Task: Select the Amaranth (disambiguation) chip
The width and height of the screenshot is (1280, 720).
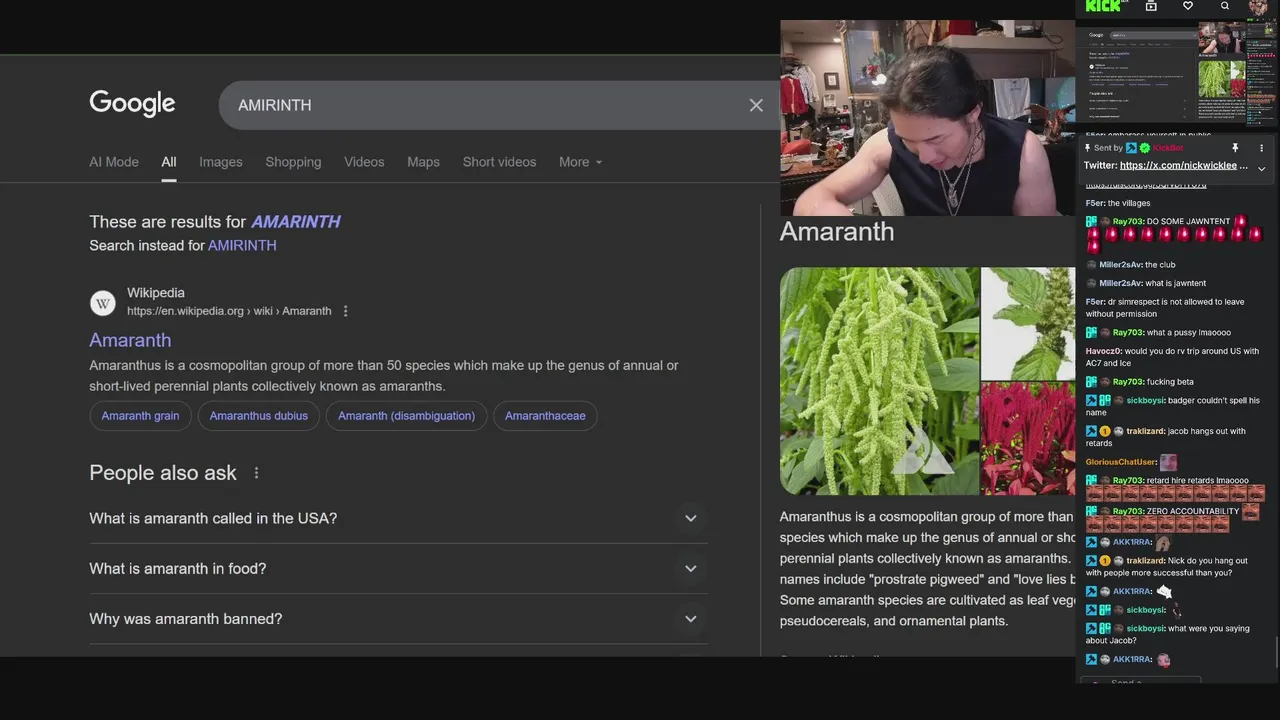Action: coord(406,416)
